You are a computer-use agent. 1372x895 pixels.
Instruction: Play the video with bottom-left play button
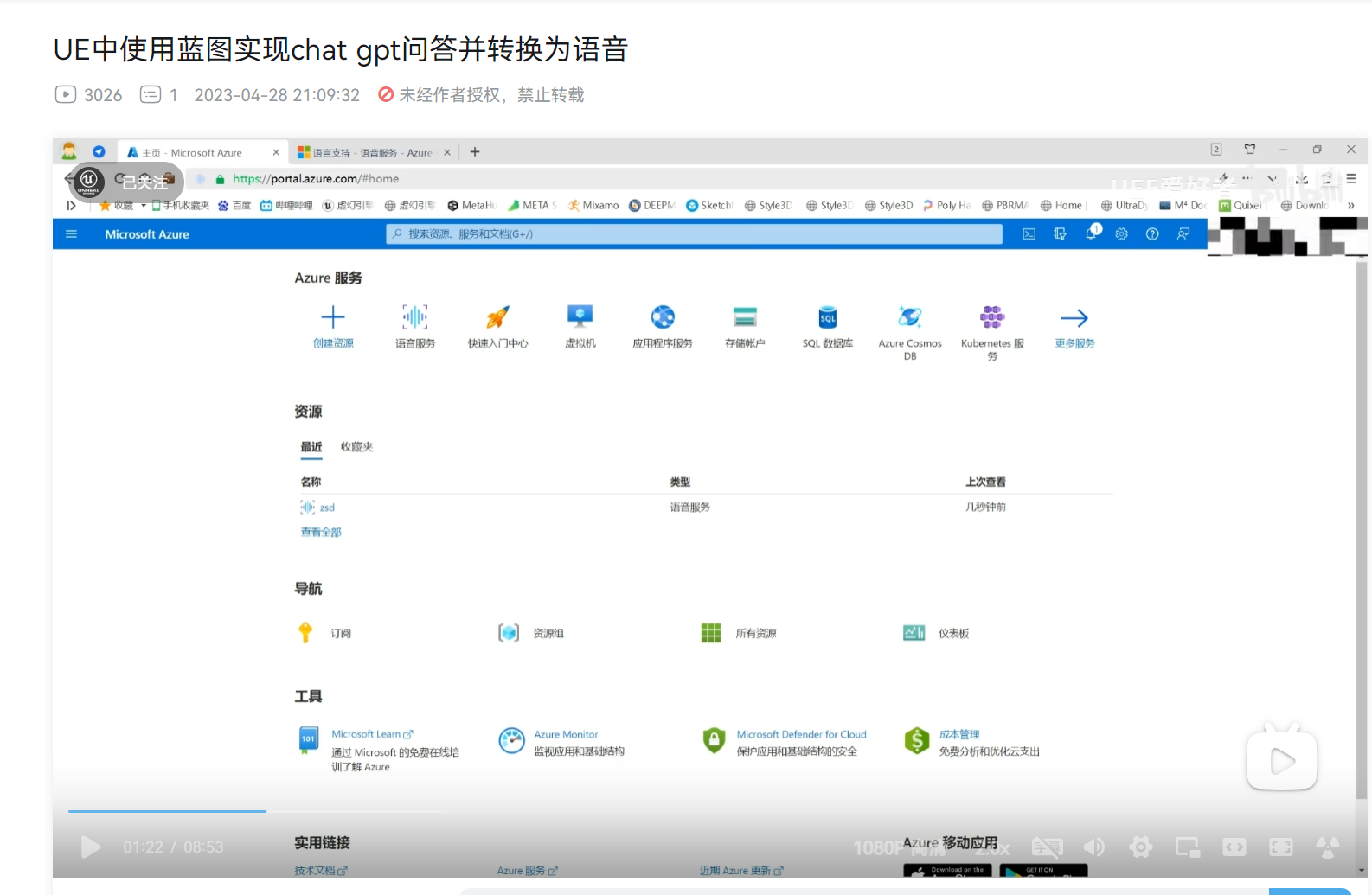[90, 847]
